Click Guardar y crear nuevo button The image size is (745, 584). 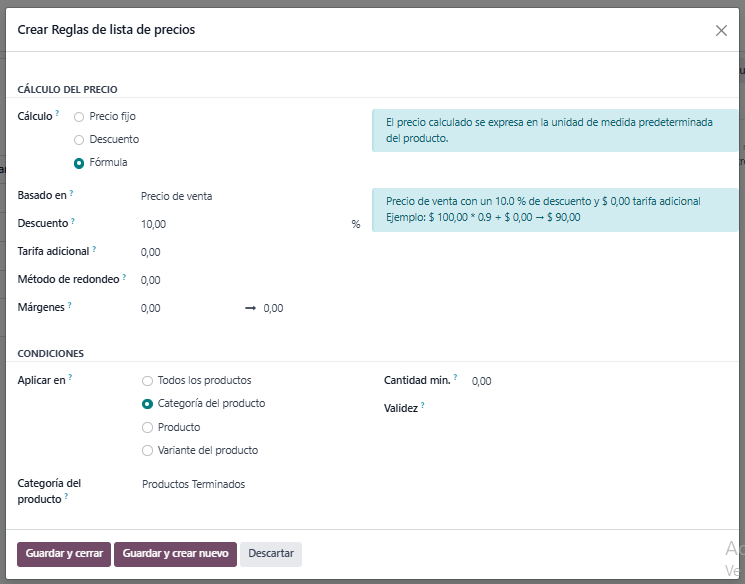175,554
